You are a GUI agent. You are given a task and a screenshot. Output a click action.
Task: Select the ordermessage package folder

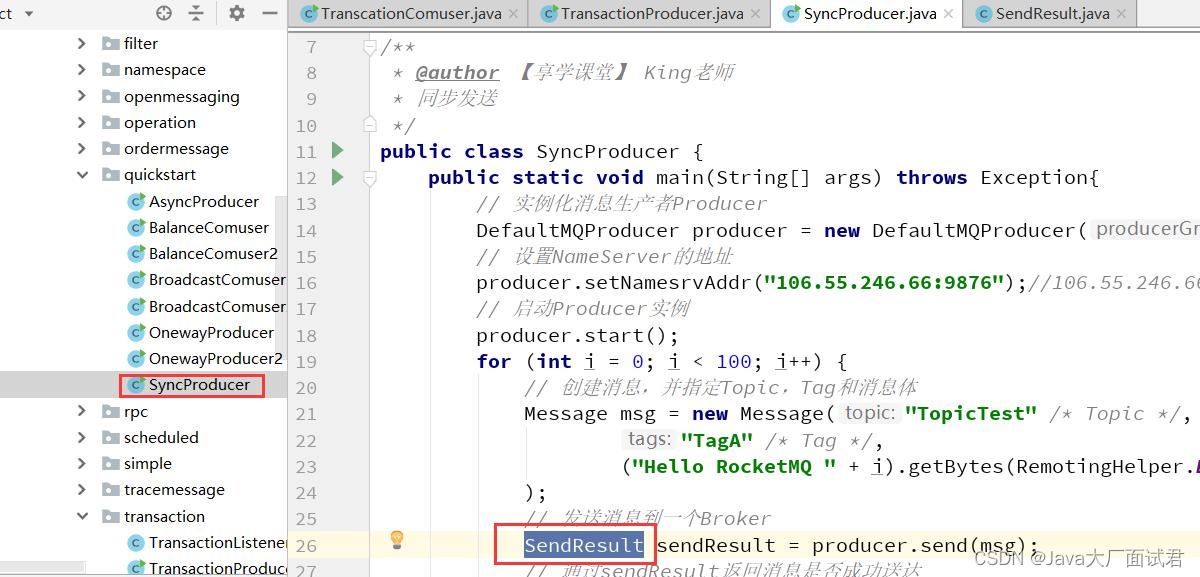click(x=165, y=148)
